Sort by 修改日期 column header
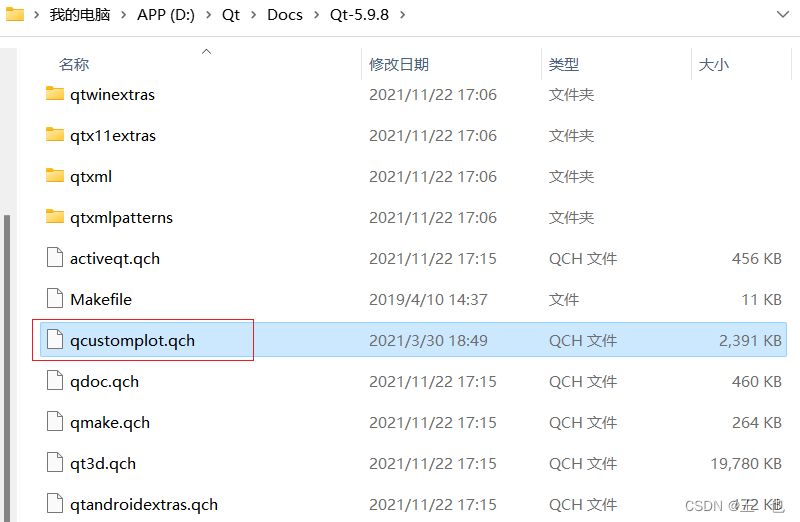Screen dimensions: 800x522 click(x=398, y=64)
